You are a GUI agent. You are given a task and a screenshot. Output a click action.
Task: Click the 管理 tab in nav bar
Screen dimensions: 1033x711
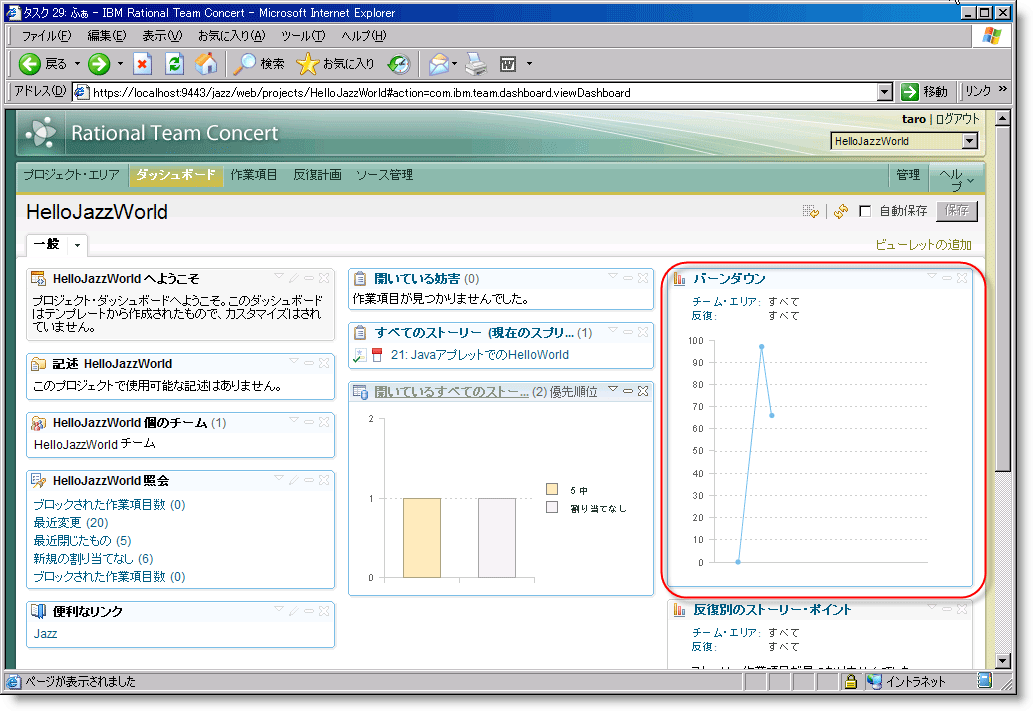click(908, 175)
